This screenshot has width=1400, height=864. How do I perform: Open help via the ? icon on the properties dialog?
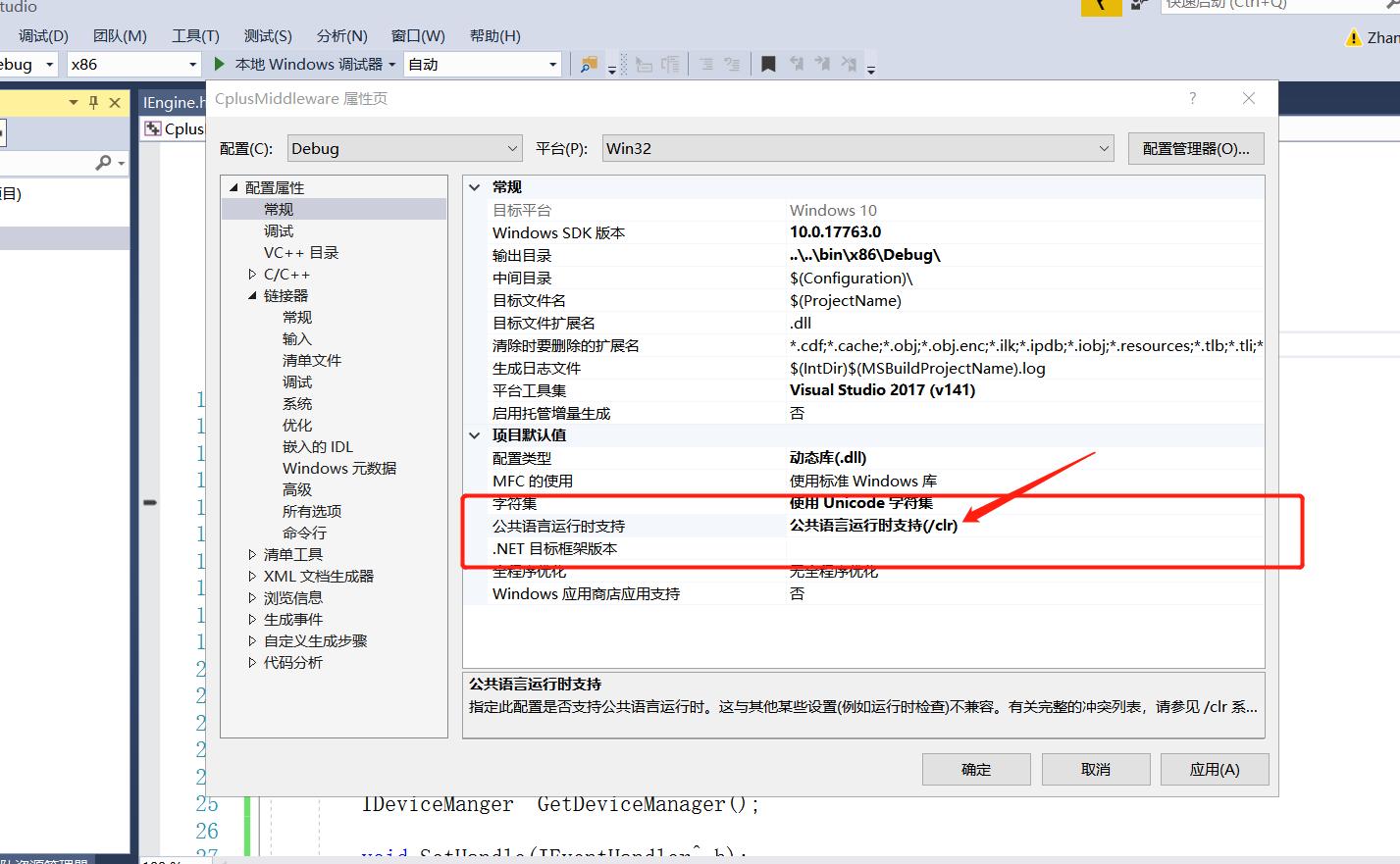[1191, 98]
